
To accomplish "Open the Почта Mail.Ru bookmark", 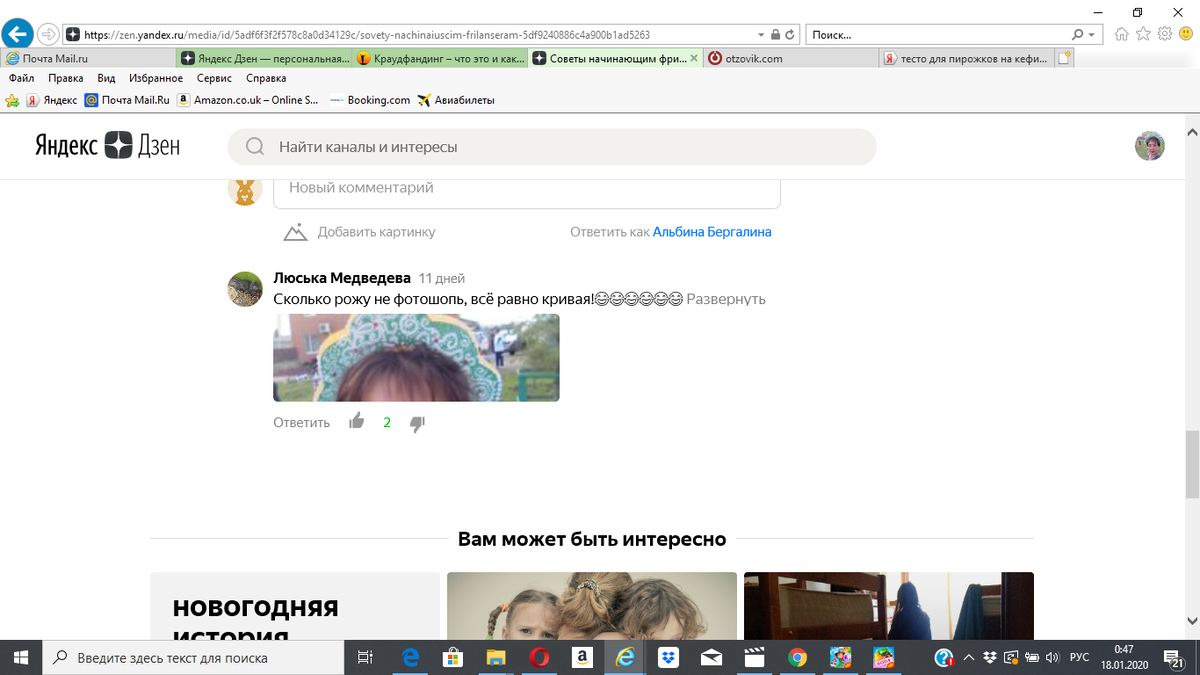I will pos(127,100).
